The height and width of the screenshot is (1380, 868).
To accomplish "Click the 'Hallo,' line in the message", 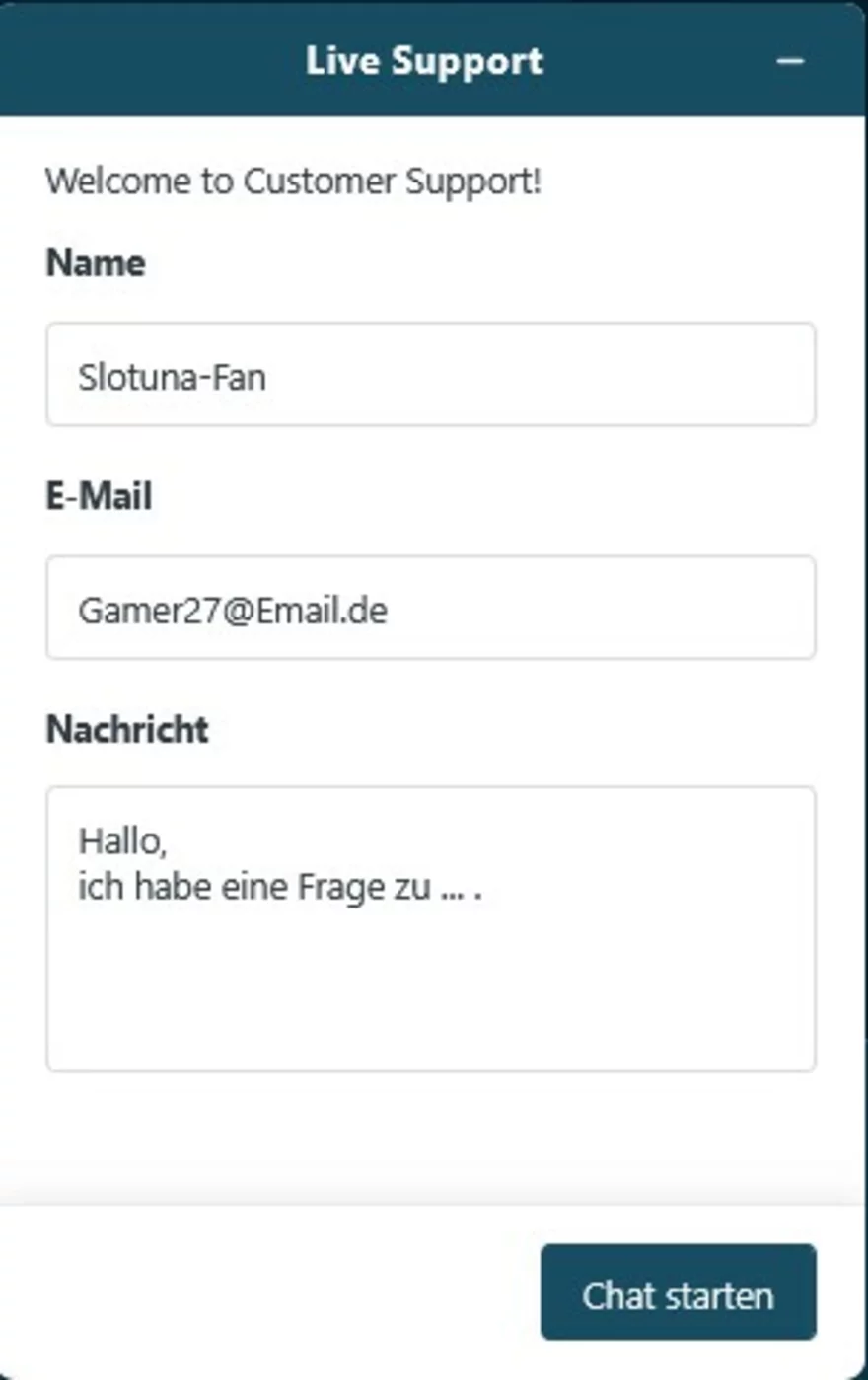I will click(x=122, y=841).
